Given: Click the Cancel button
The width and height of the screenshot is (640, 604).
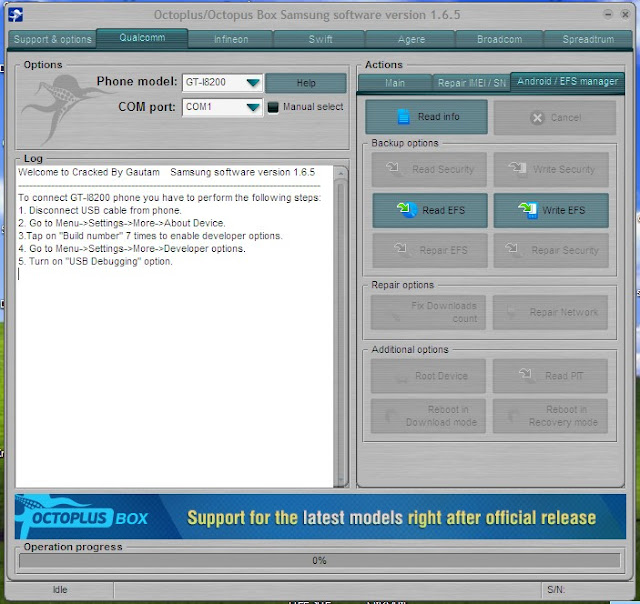Looking at the screenshot, I should [x=555, y=118].
